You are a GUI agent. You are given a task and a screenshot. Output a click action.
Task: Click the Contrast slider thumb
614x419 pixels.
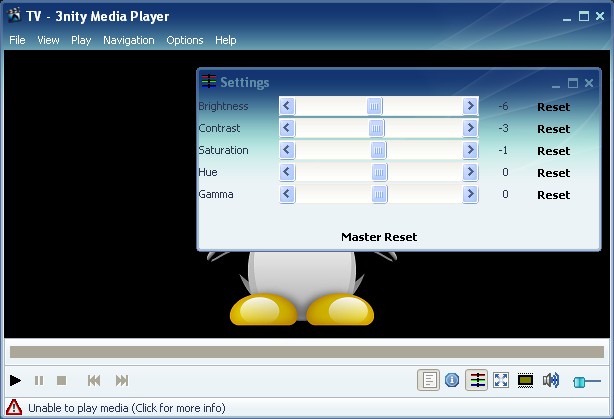coord(376,128)
